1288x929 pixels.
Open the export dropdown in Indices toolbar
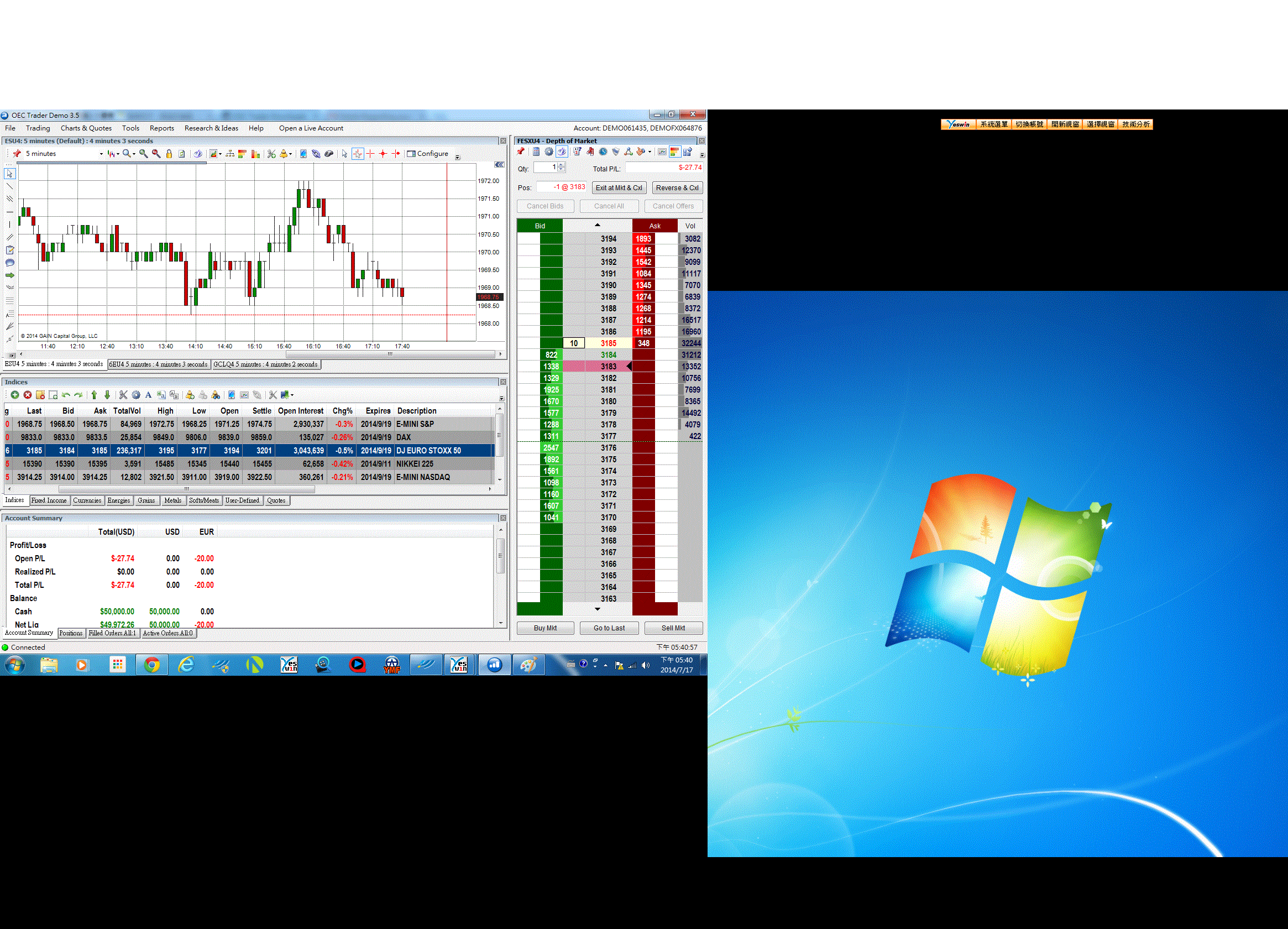(x=292, y=395)
